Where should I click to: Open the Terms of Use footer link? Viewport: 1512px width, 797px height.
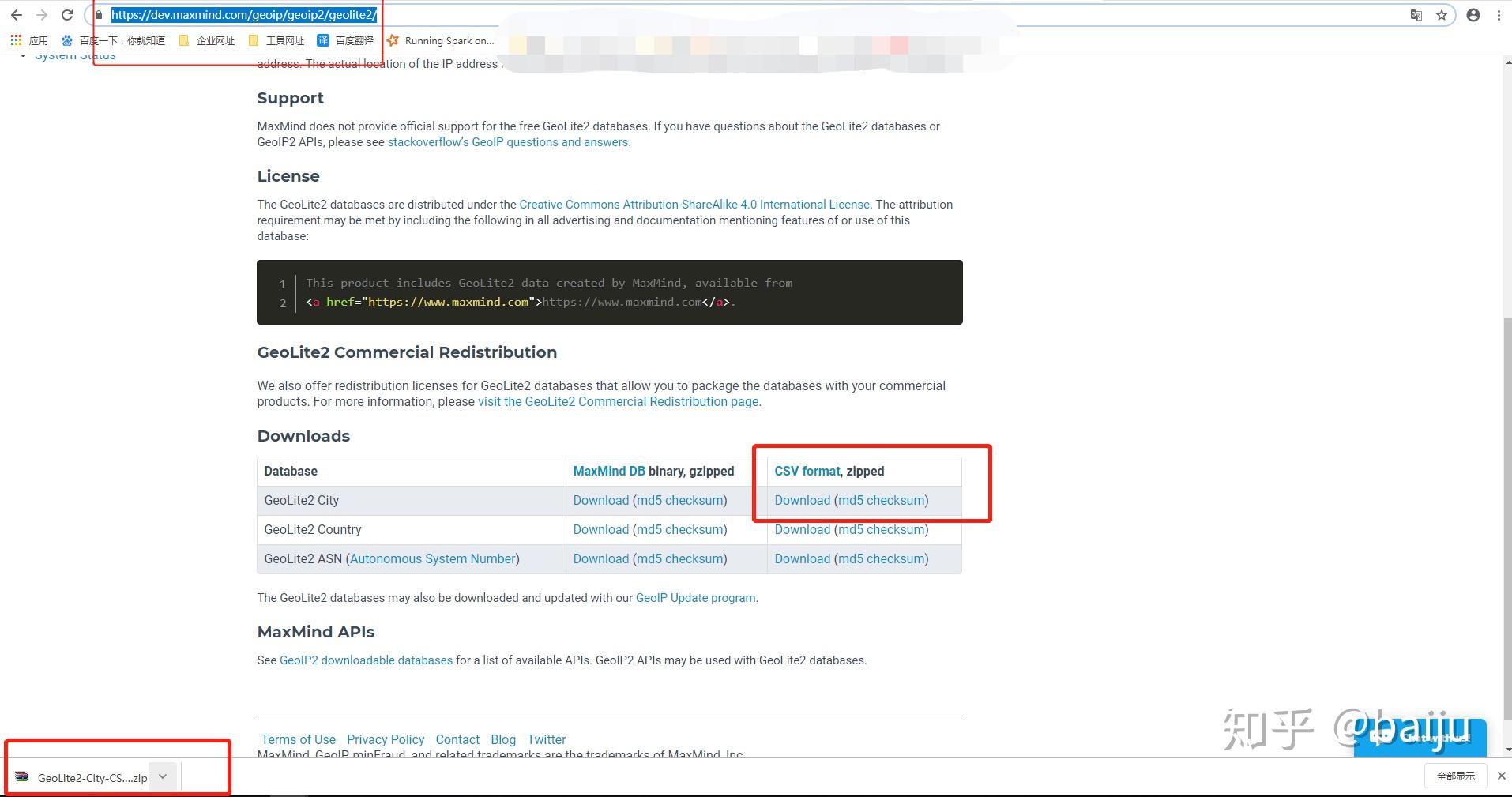tap(299, 740)
